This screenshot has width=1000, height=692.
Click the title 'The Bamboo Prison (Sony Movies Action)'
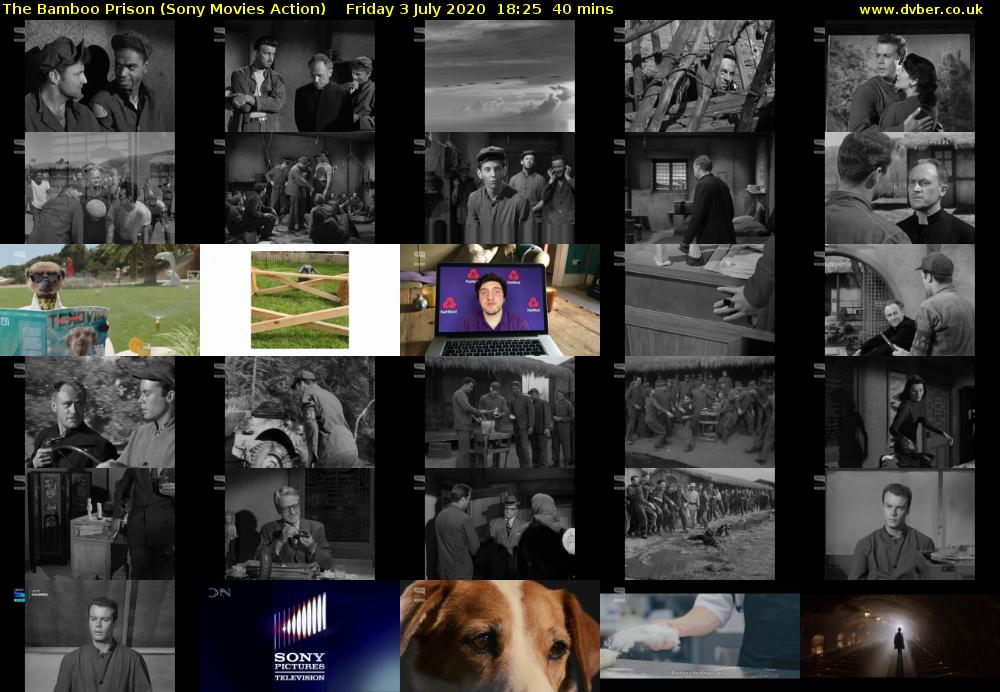[165, 10]
